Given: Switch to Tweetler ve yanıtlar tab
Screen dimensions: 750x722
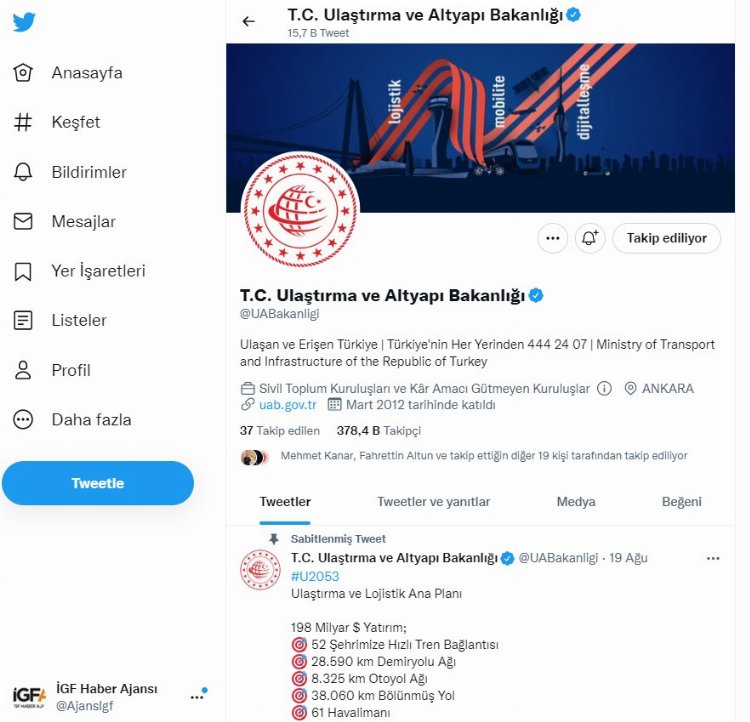Looking at the screenshot, I should (x=433, y=502).
